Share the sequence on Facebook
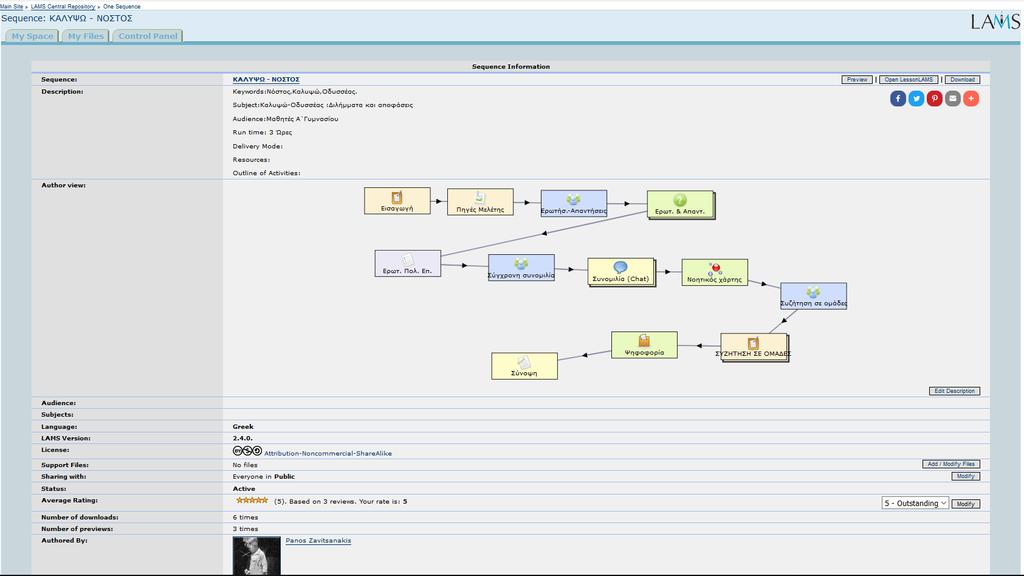 click(898, 99)
